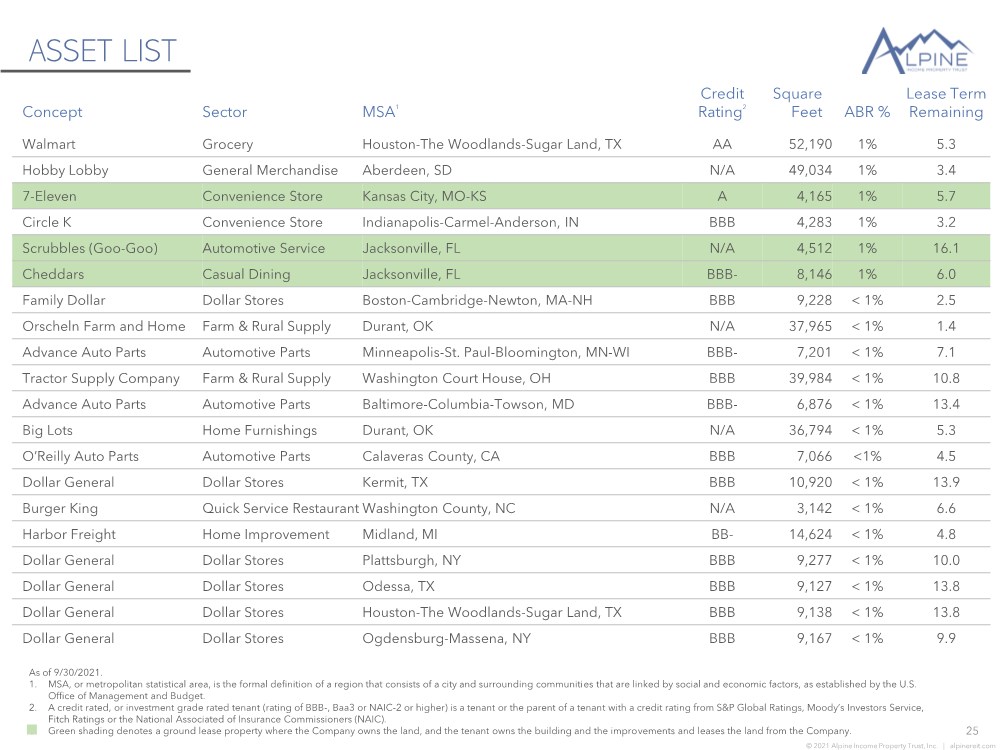Click the As of 9/30/2021 note
This screenshot has height=750, width=1000.
65,672
